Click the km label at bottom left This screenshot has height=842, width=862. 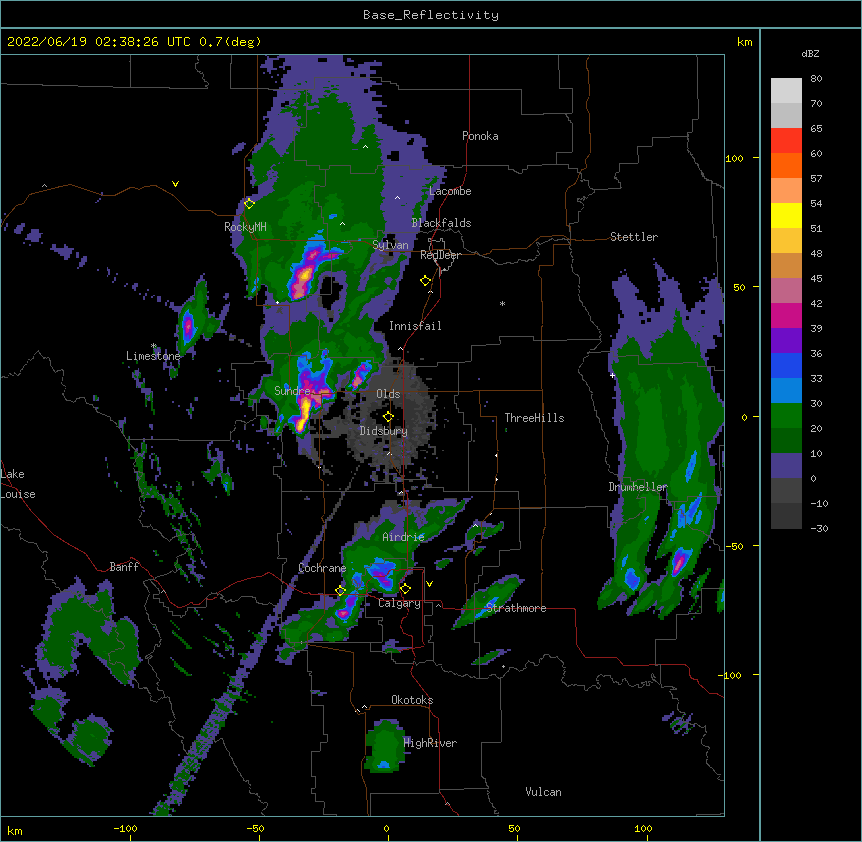click(15, 830)
